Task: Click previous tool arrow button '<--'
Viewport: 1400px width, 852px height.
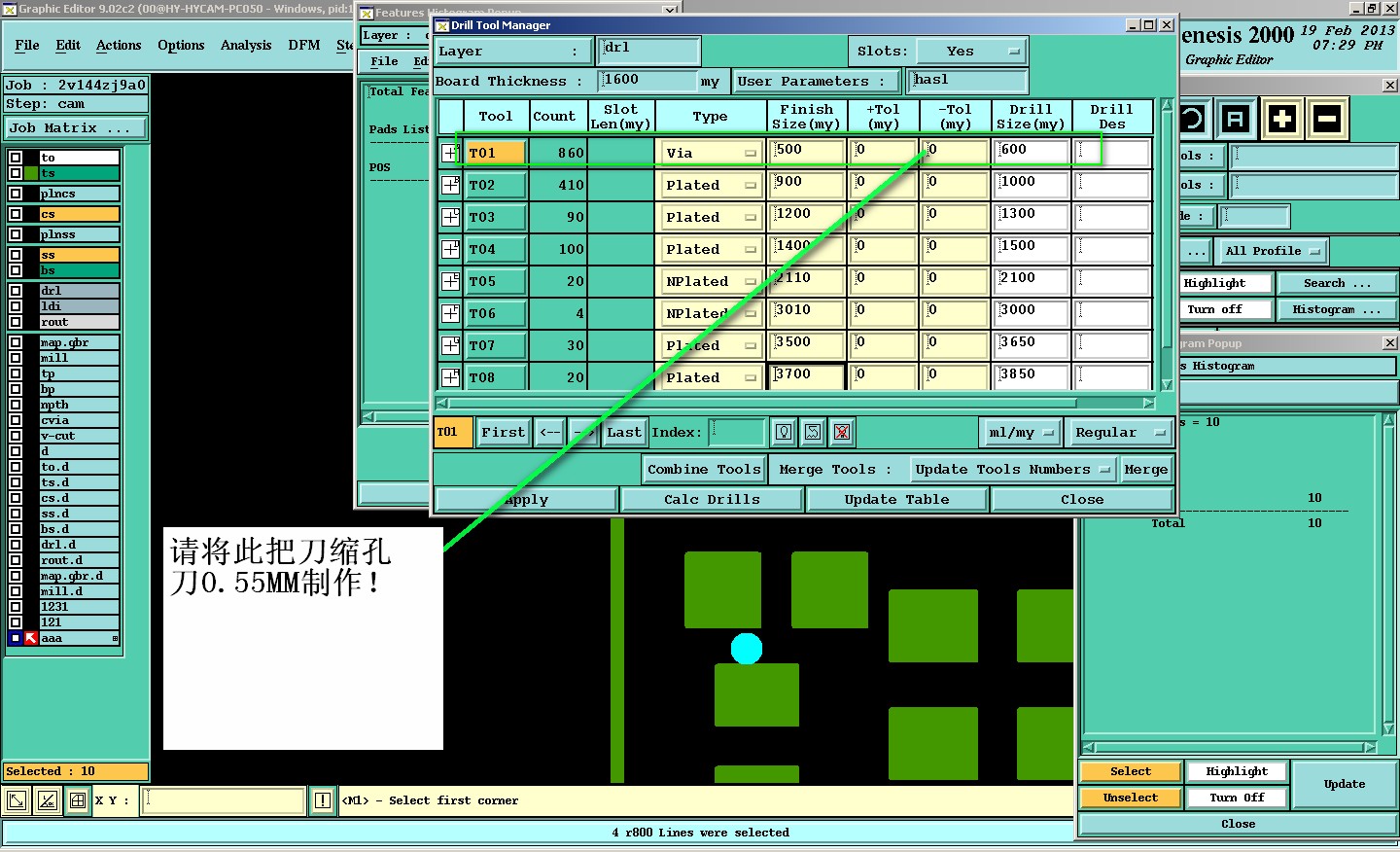Action: click(550, 432)
